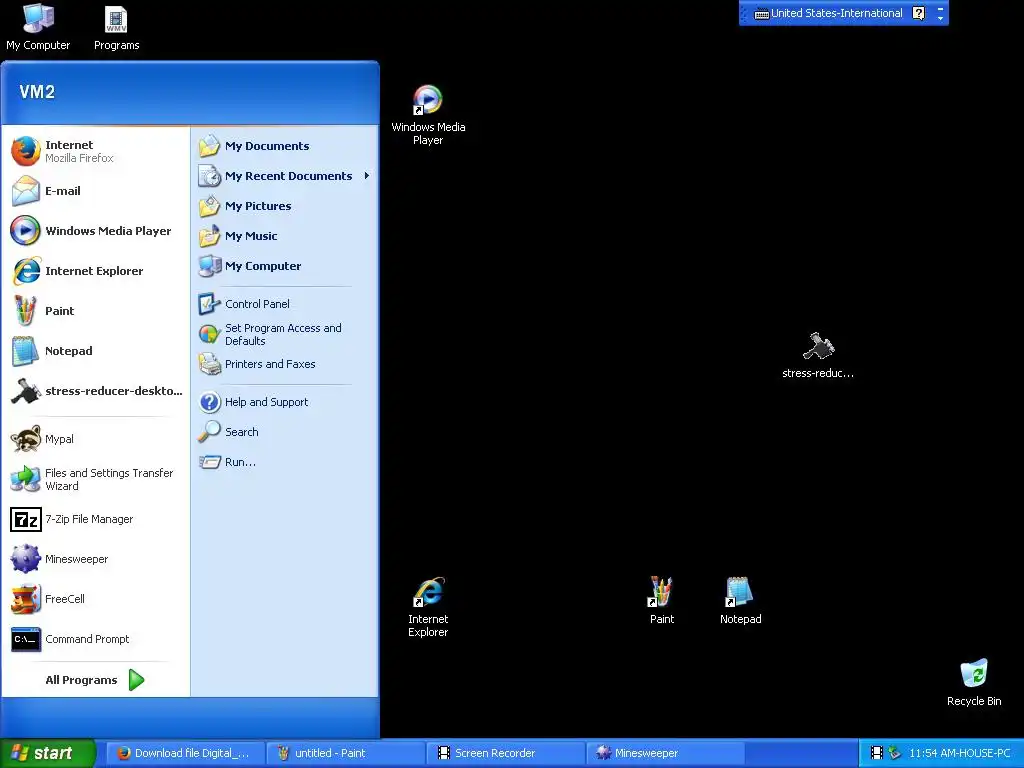
Task: Select stress-reduc... desktop icon
Action: click(818, 356)
